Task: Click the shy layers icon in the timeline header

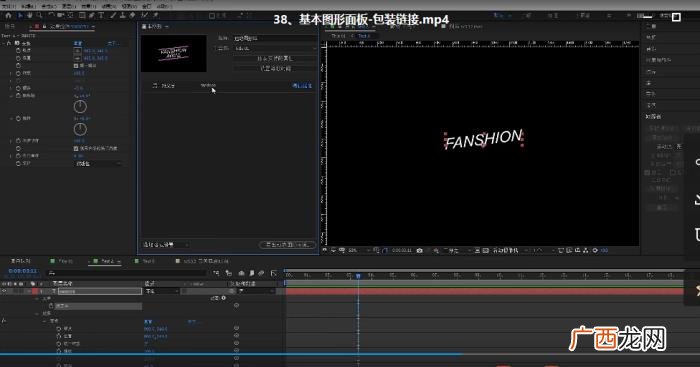Action: (241, 273)
